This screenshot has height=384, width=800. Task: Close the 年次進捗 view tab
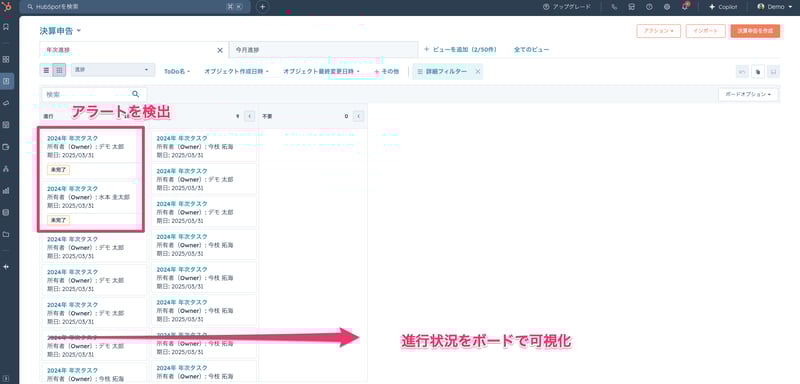click(220, 50)
